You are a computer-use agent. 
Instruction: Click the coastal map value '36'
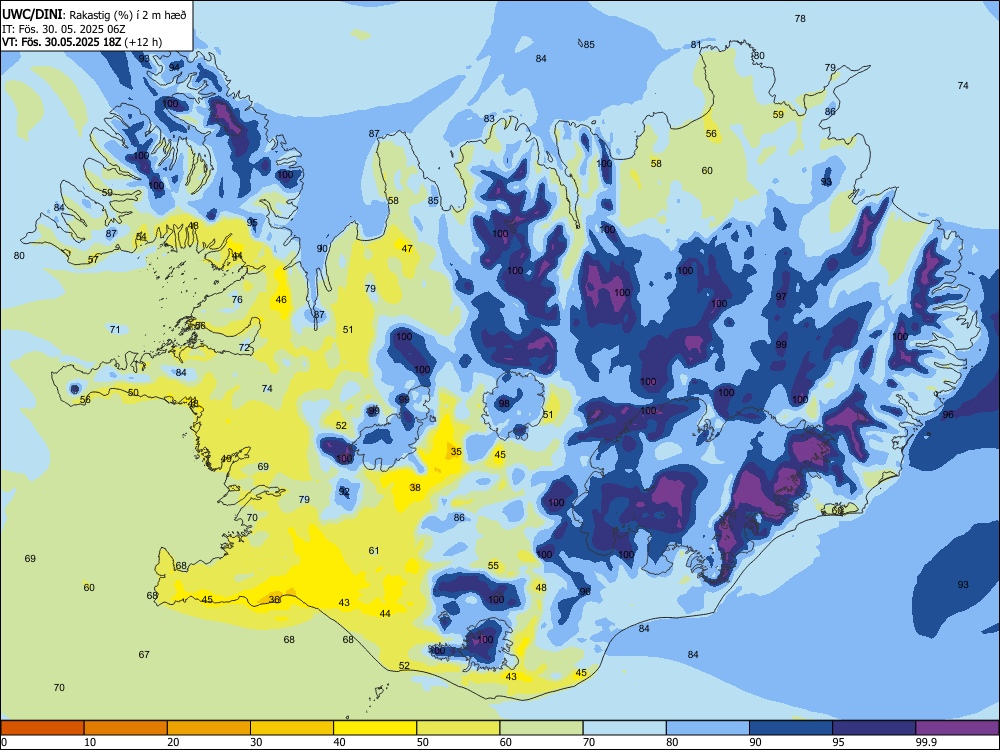(274, 599)
